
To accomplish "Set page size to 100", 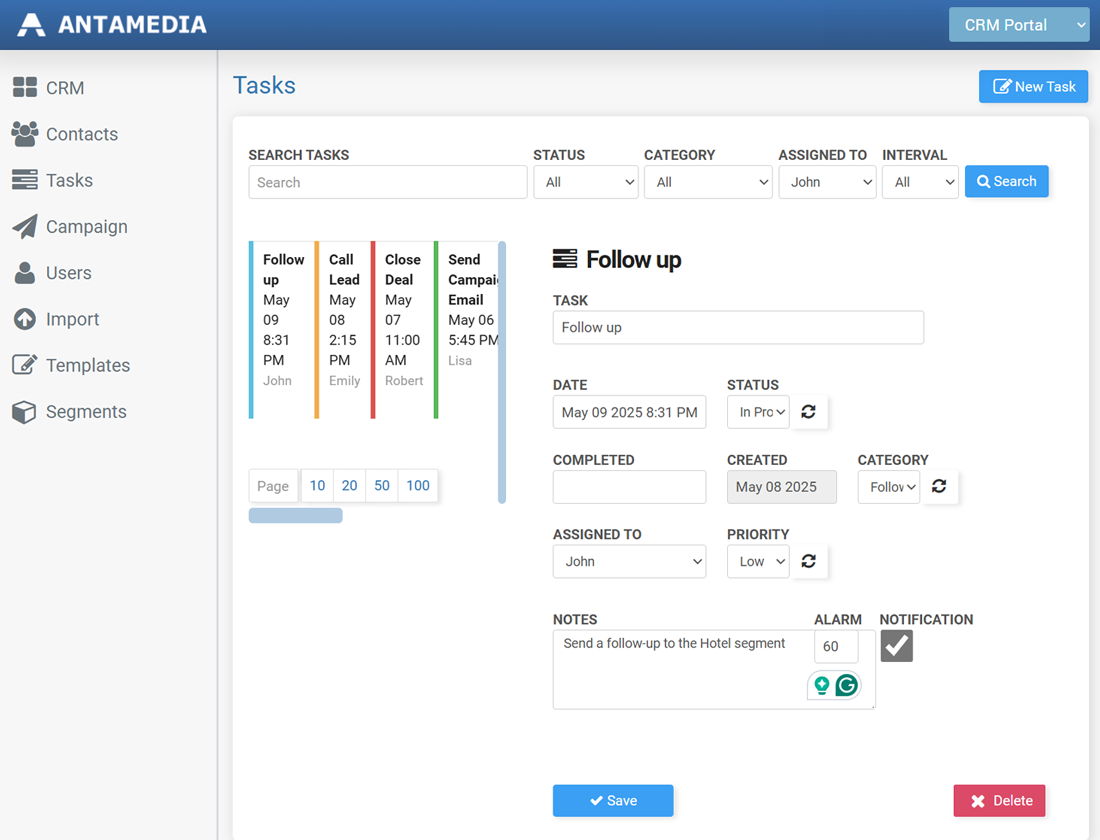I will [x=417, y=486].
